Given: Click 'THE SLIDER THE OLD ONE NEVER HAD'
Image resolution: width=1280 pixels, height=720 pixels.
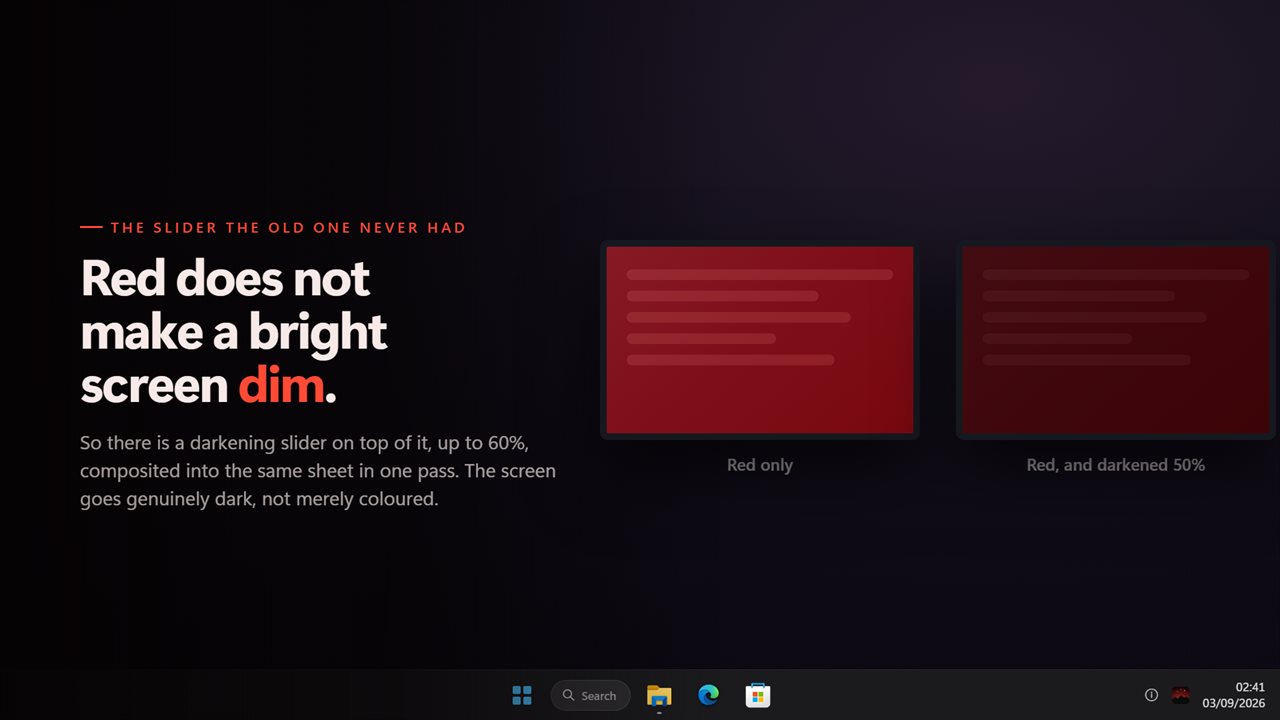Looking at the screenshot, I should (x=288, y=228).
